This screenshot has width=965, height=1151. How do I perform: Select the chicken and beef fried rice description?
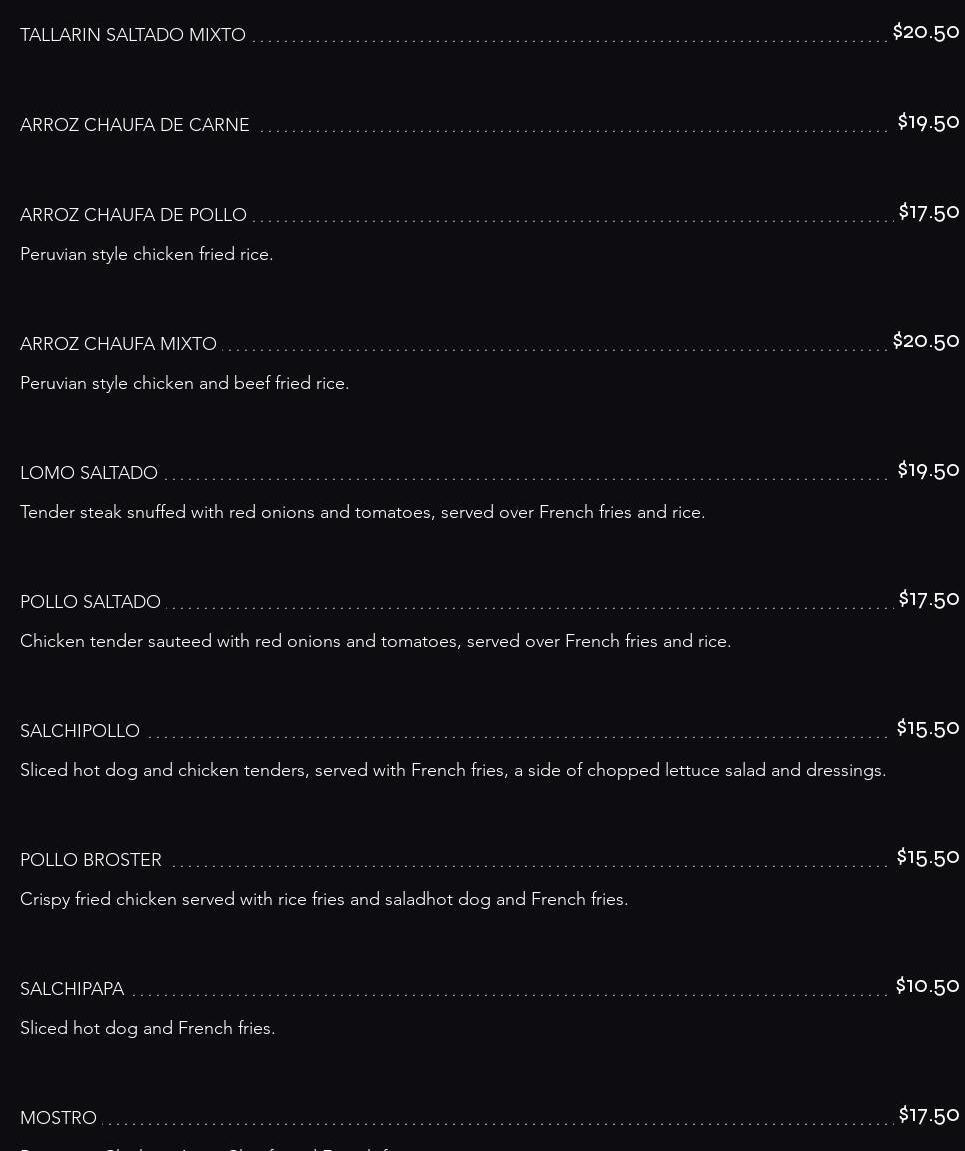(x=185, y=383)
